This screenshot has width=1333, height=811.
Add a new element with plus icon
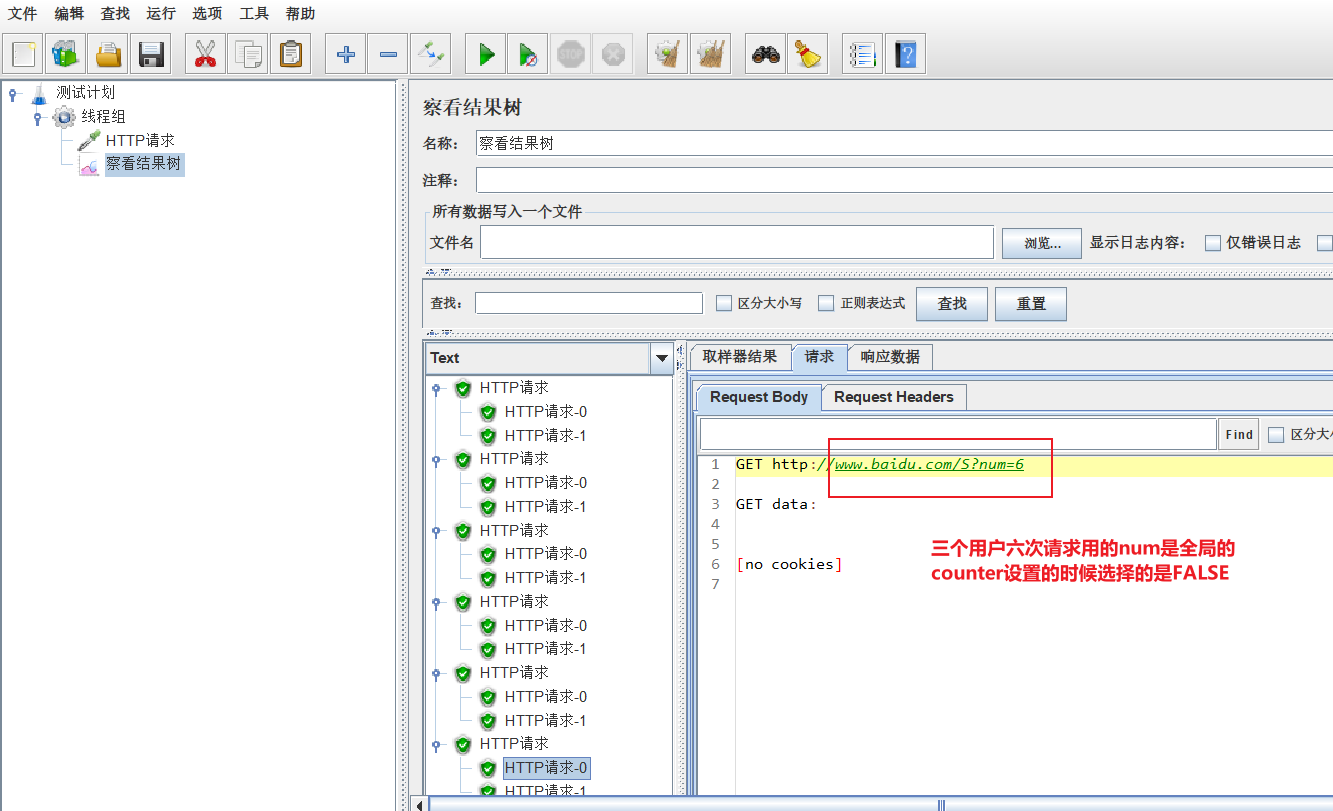(344, 53)
